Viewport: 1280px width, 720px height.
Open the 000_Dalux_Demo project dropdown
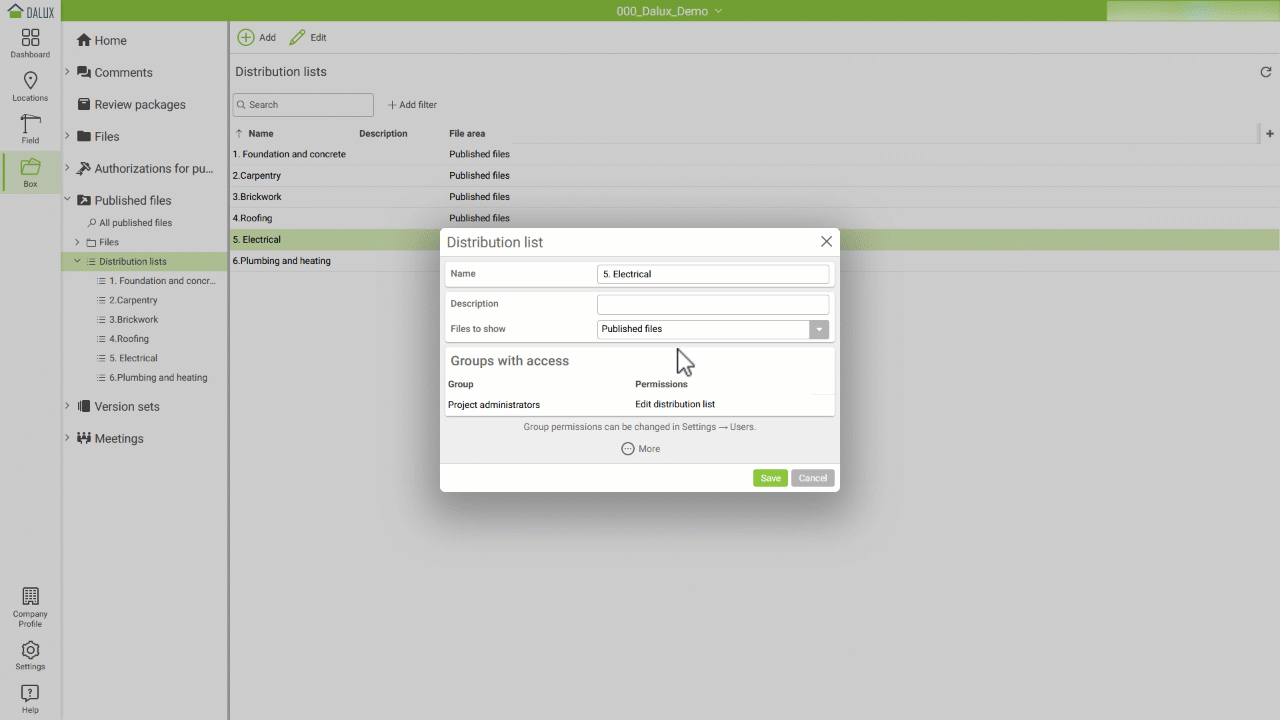669,11
